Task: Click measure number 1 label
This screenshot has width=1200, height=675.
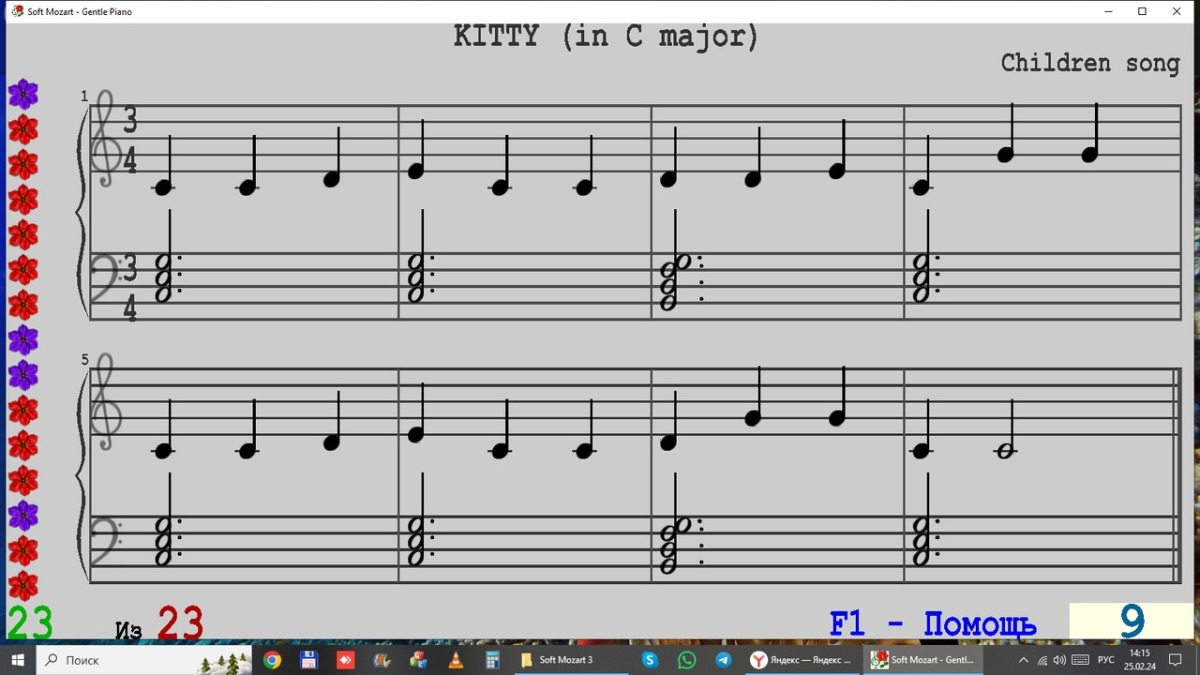Action: click(x=85, y=96)
